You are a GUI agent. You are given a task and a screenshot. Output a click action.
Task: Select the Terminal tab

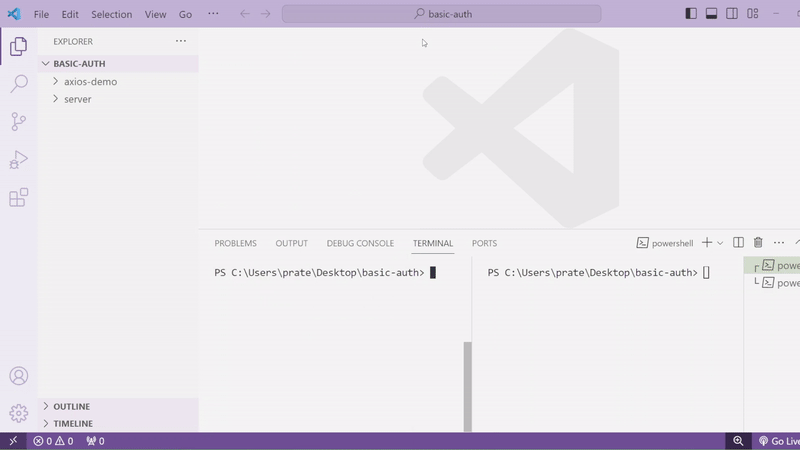click(433, 243)
